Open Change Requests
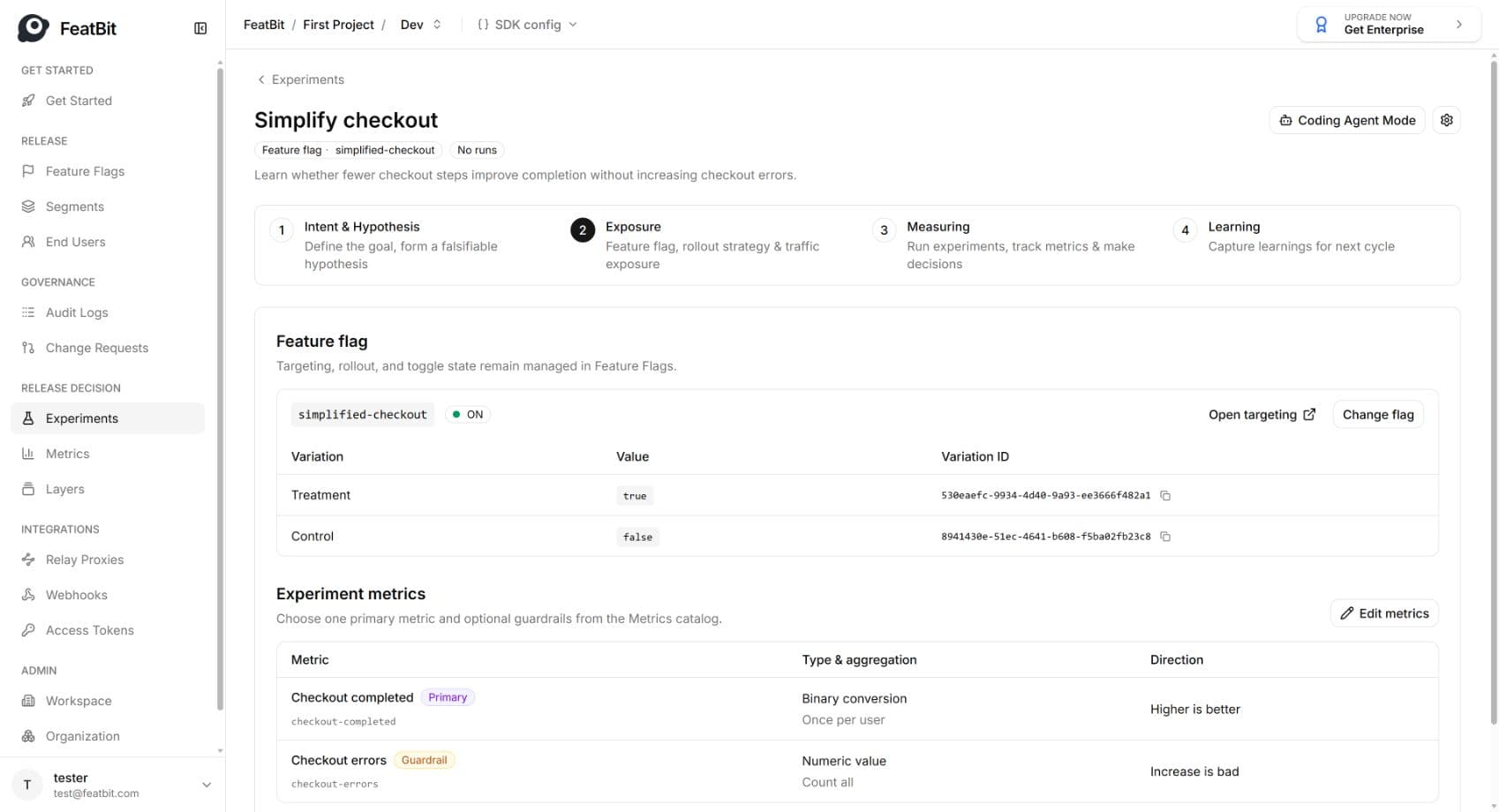1499x812 pixels. click(108, 348)
